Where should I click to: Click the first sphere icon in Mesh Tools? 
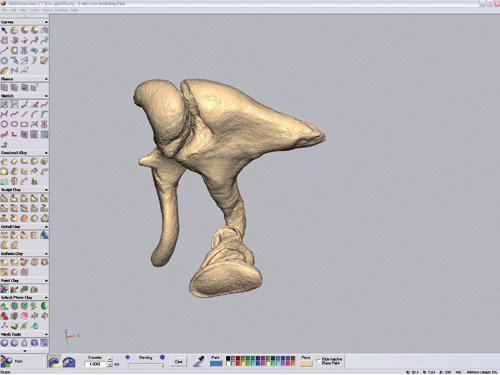pyautogui.click(x=4, y=343)
